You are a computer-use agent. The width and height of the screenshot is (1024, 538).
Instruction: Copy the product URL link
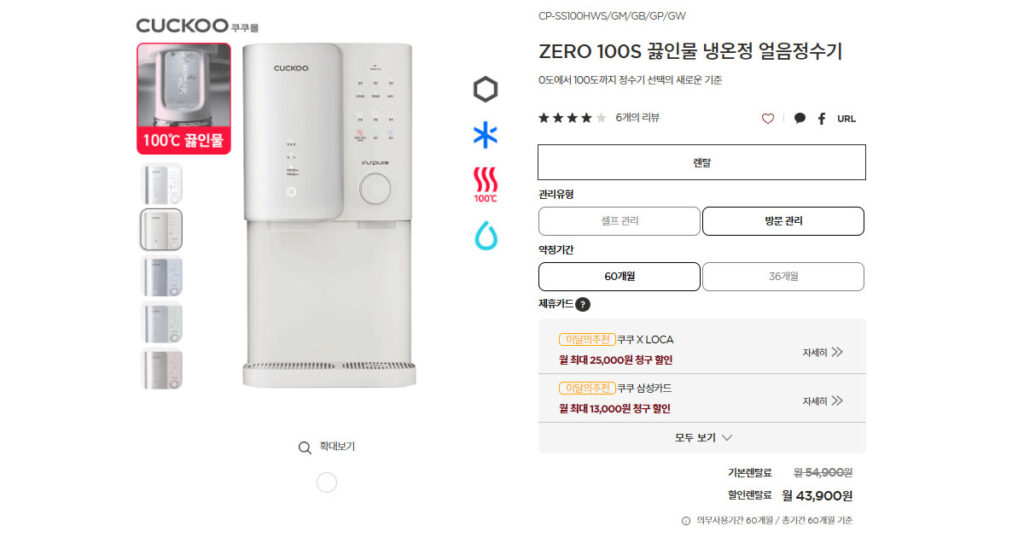[x=846, y=119]
